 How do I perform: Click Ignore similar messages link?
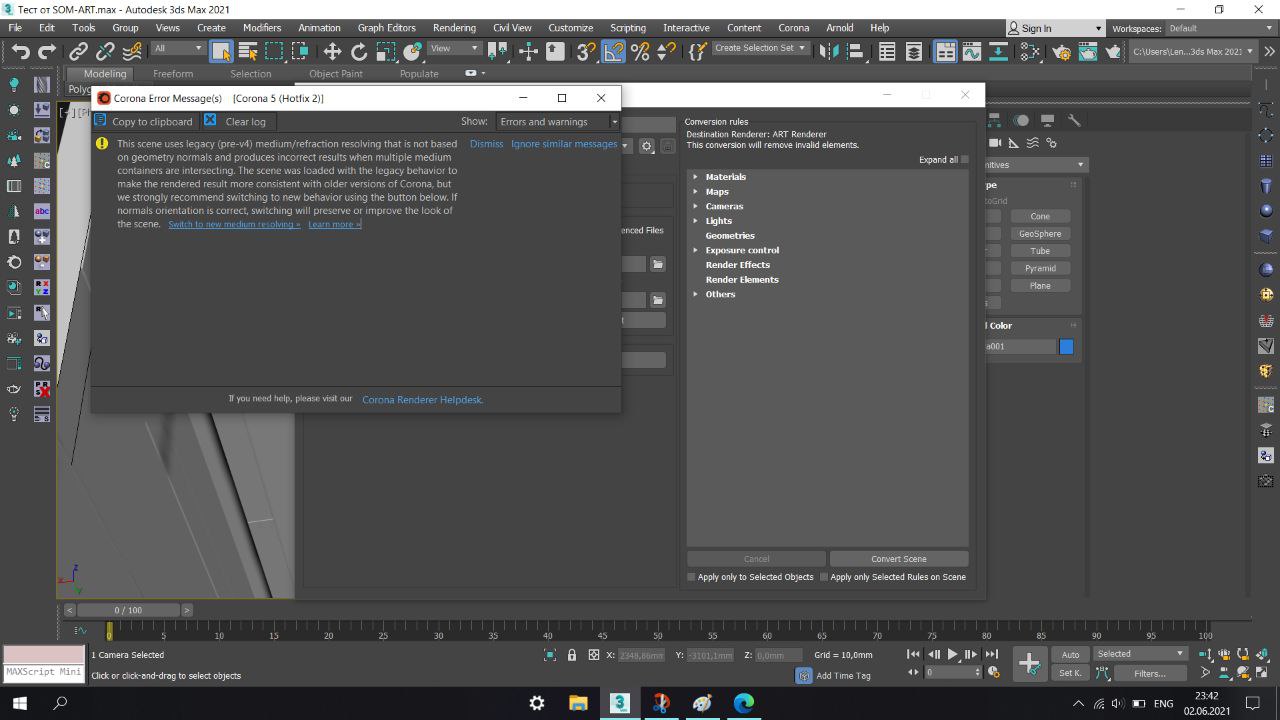[x=564, y=144]
